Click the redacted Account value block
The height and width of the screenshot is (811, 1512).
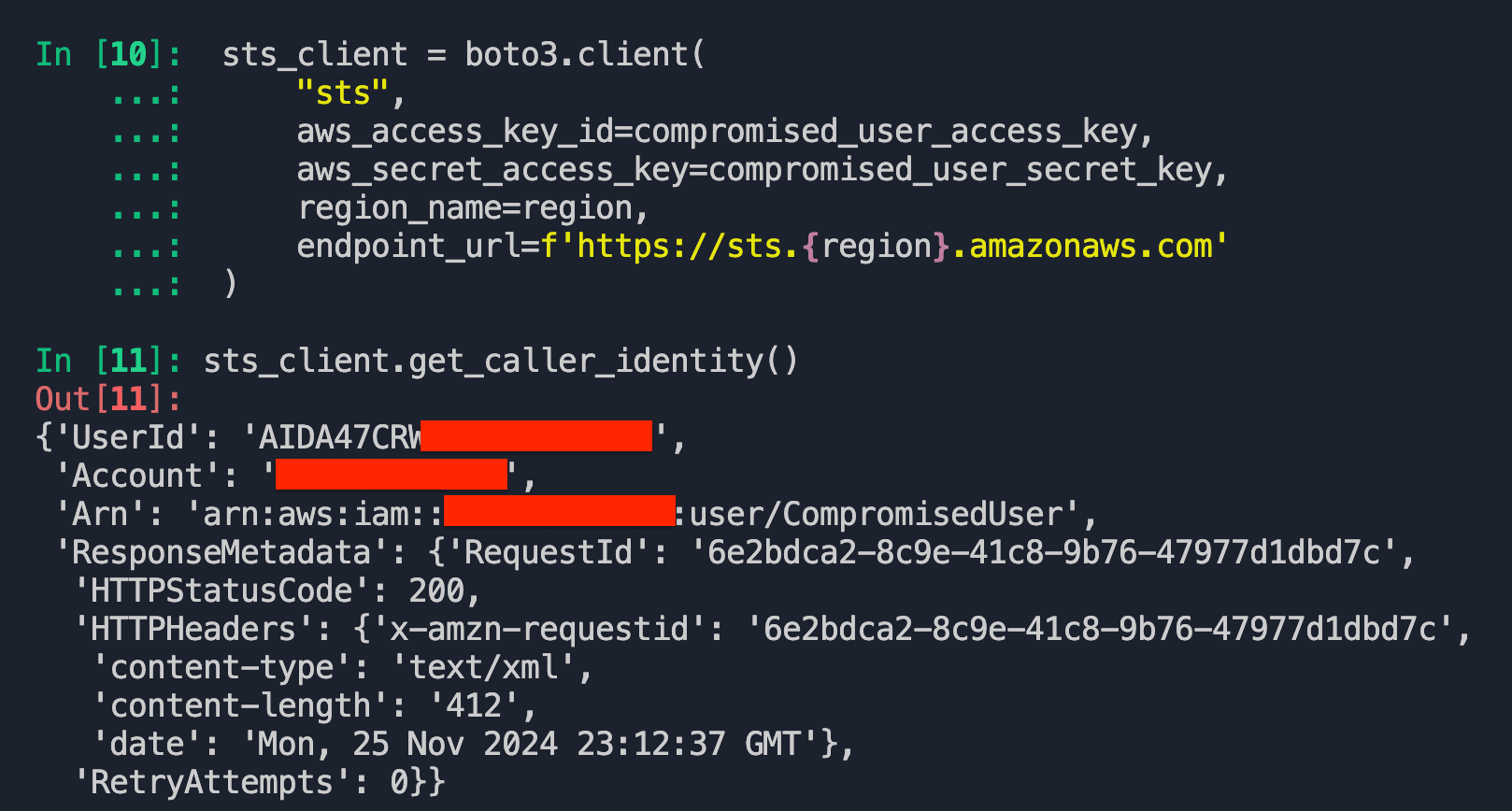[392, 475]
